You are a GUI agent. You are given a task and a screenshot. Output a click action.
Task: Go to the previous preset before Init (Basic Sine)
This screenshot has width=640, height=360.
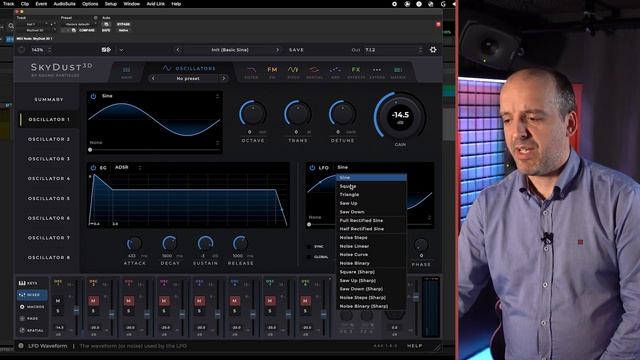[x=178, y=50]
